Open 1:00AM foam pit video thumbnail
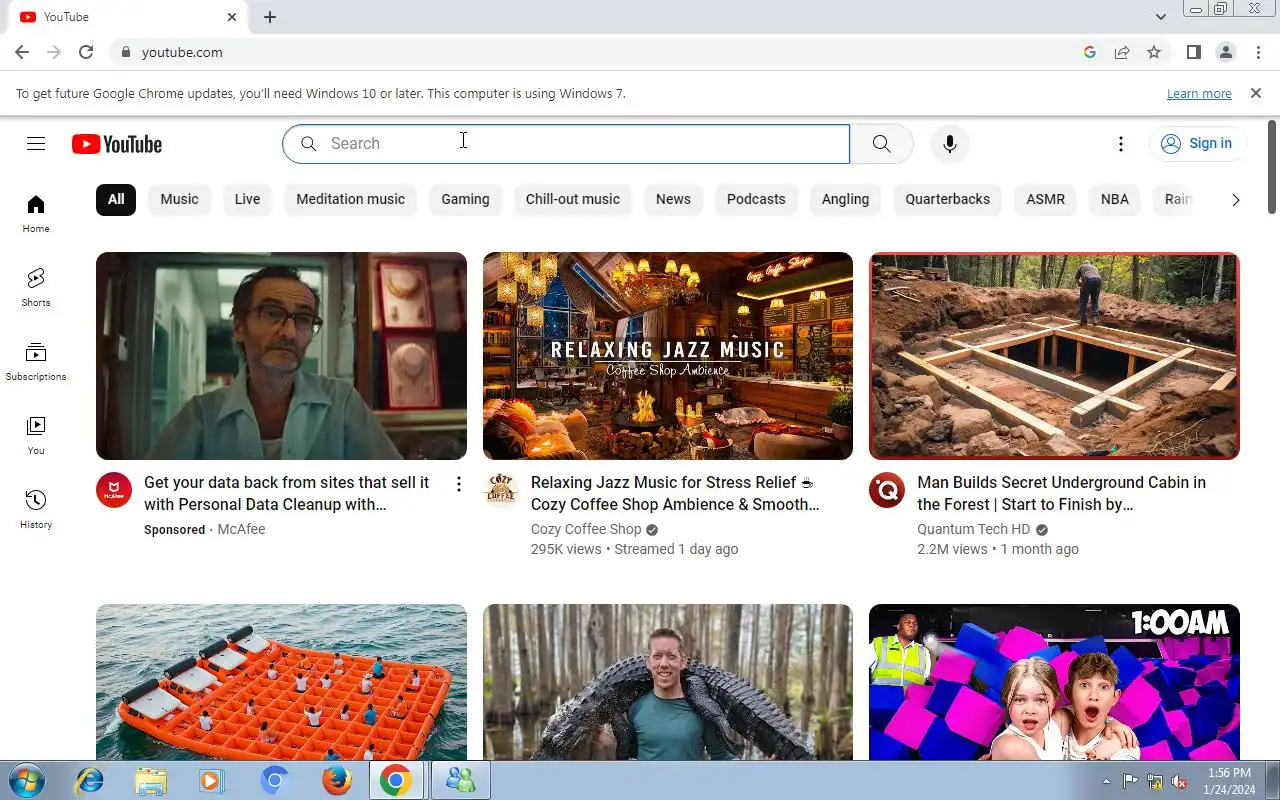Screen dimensions: 1280x800 tap(1054, 682)
